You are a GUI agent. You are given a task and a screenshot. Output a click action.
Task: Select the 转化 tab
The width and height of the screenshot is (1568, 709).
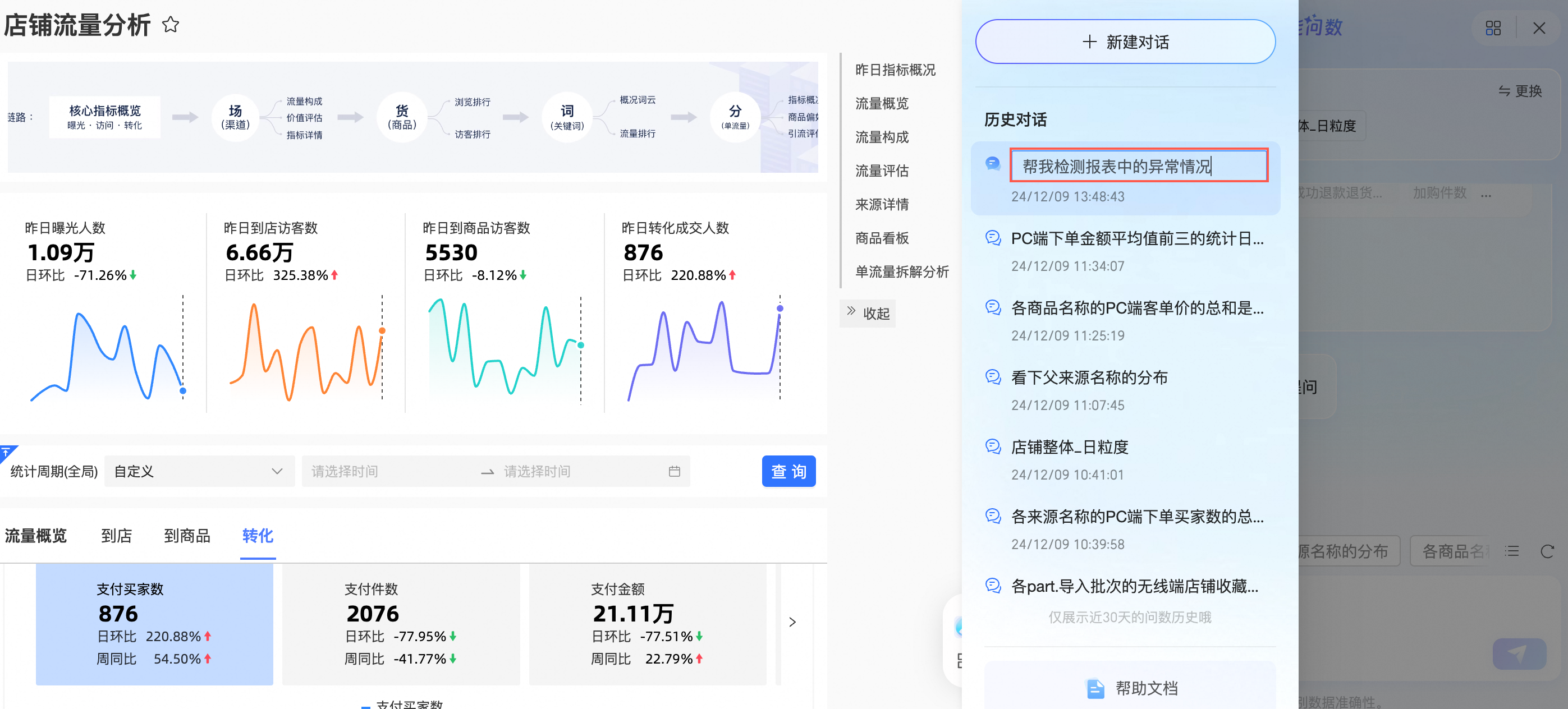tap(258, 535)
